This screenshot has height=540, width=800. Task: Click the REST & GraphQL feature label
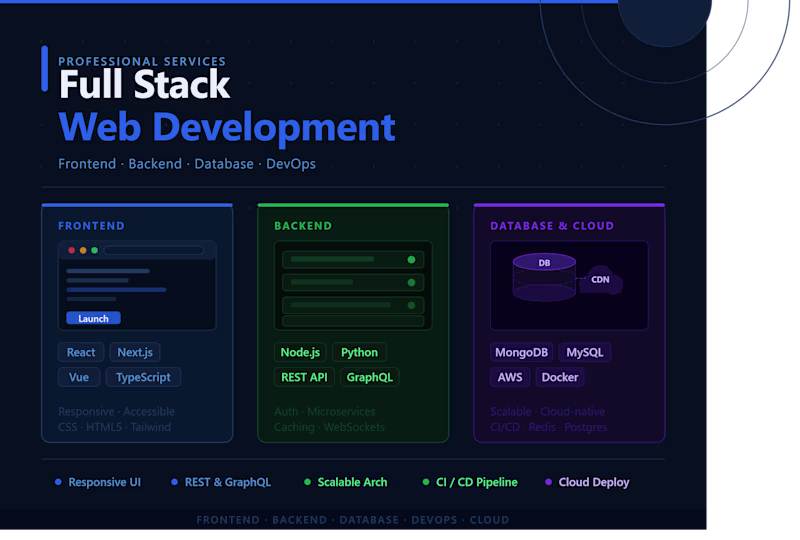pos(228,482)
